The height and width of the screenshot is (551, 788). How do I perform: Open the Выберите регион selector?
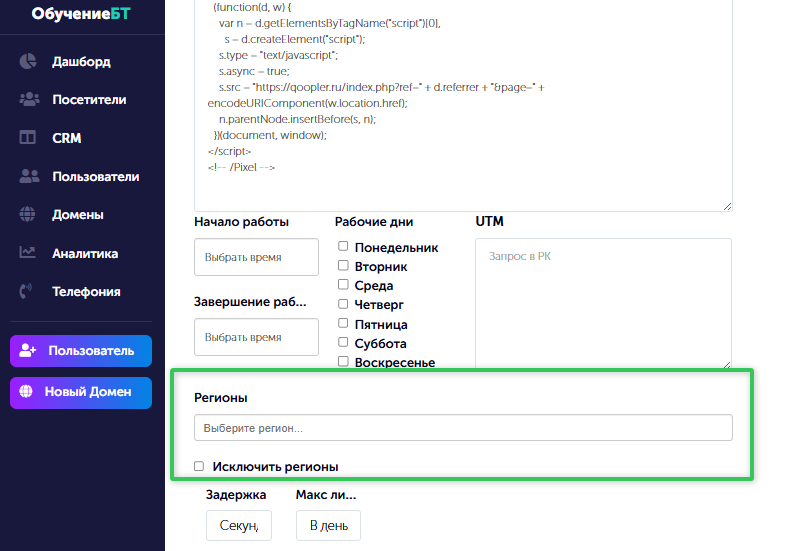click(463, 428)
